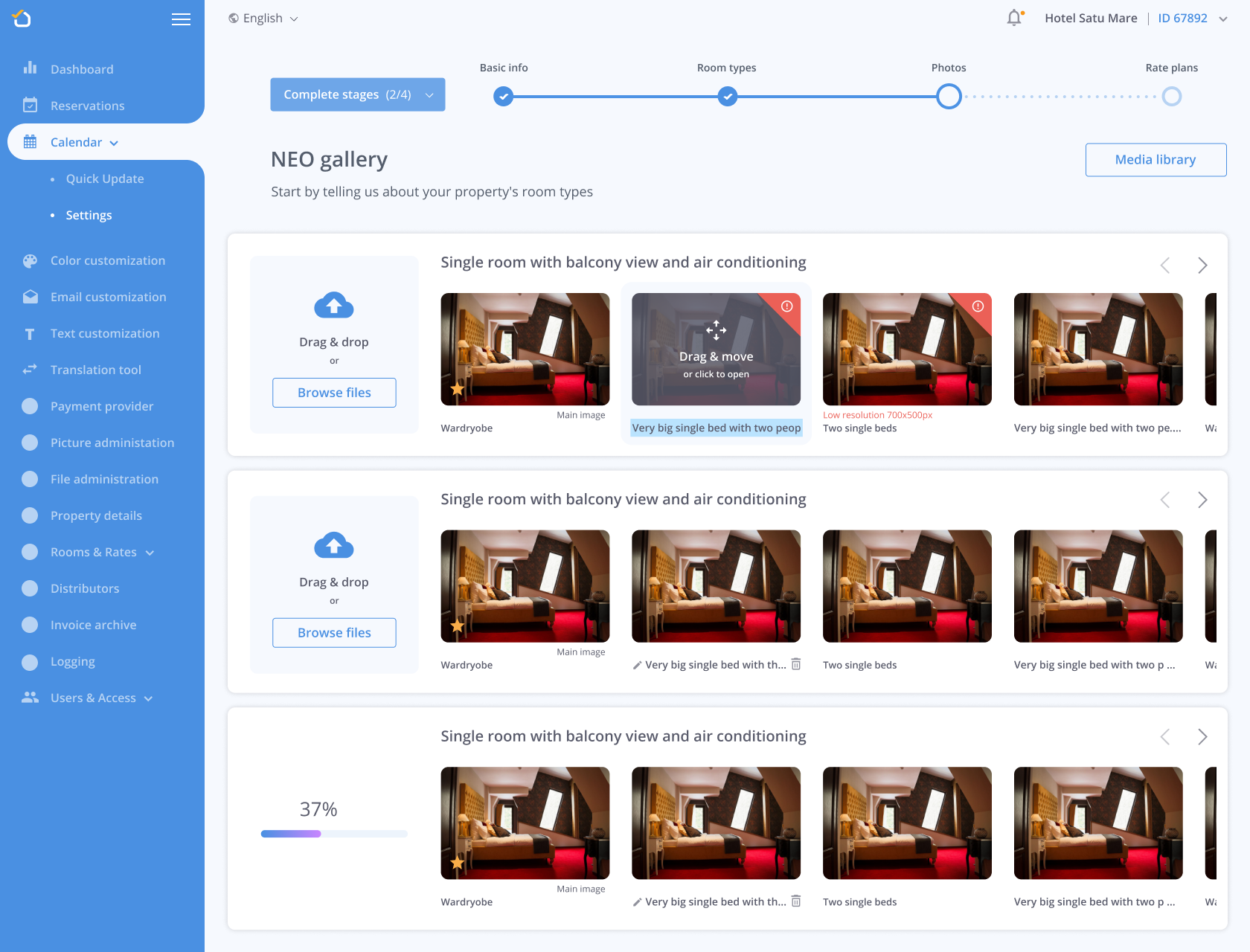Open the English language dropdown
This screenshot has width=1250, height=952.
(x=263, y=19)
